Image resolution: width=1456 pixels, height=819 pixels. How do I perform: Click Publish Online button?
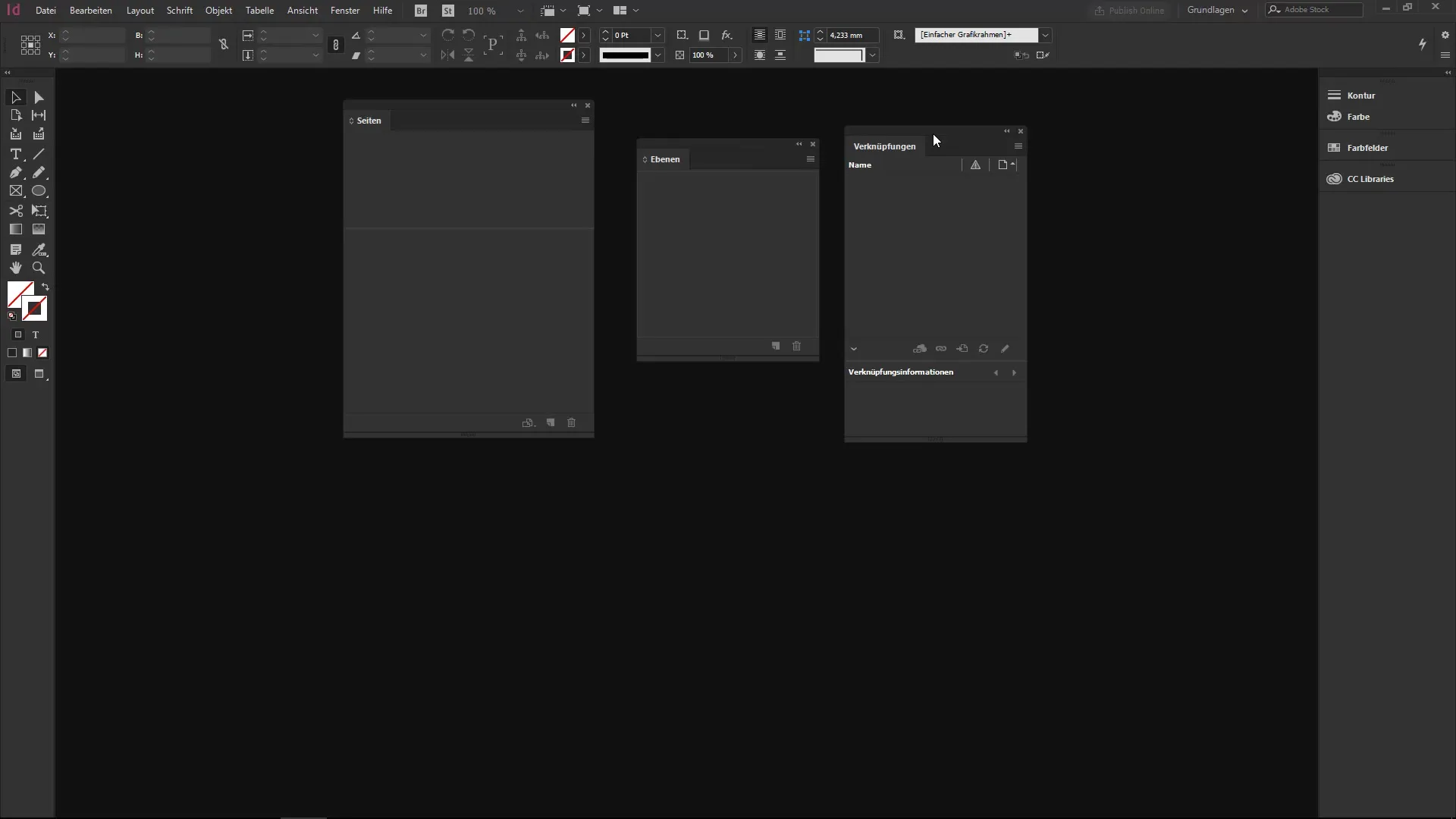point(1130,11)
